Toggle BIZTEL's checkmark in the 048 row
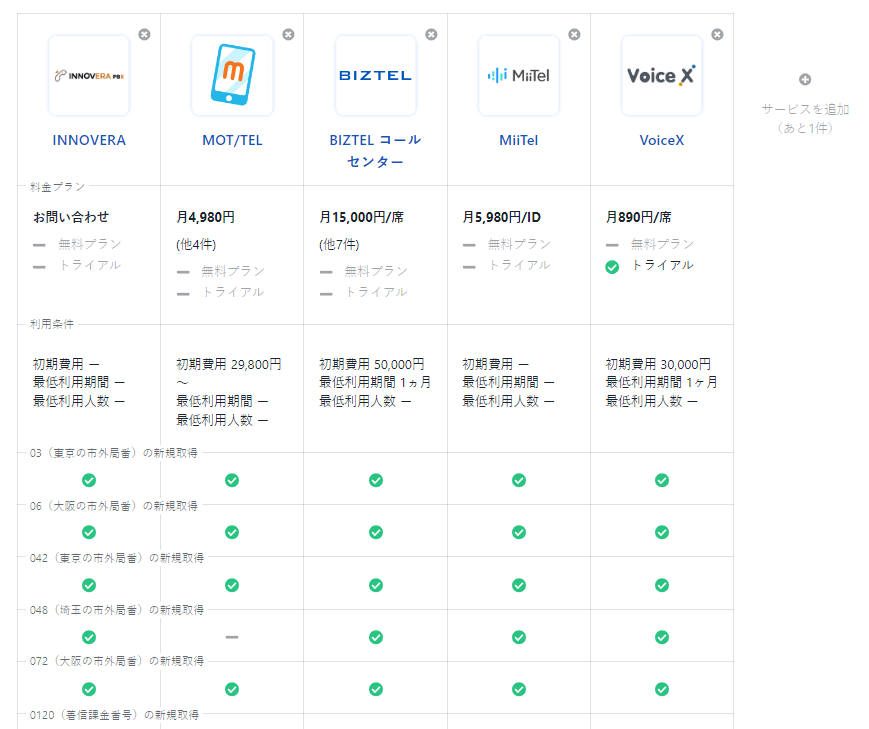This screenshot has height=729, width=869. click(x=375, y=637)
